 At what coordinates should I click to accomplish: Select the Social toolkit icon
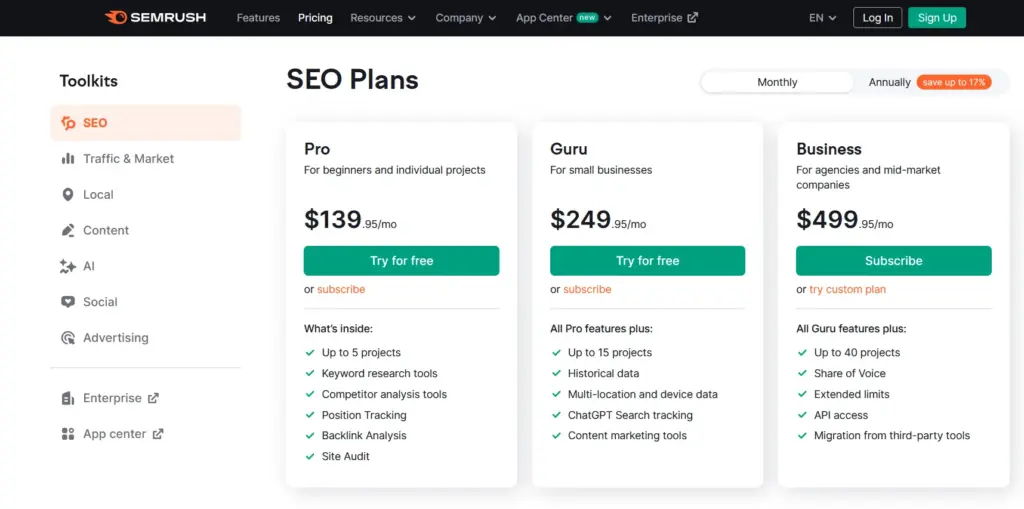click(68, 302)
